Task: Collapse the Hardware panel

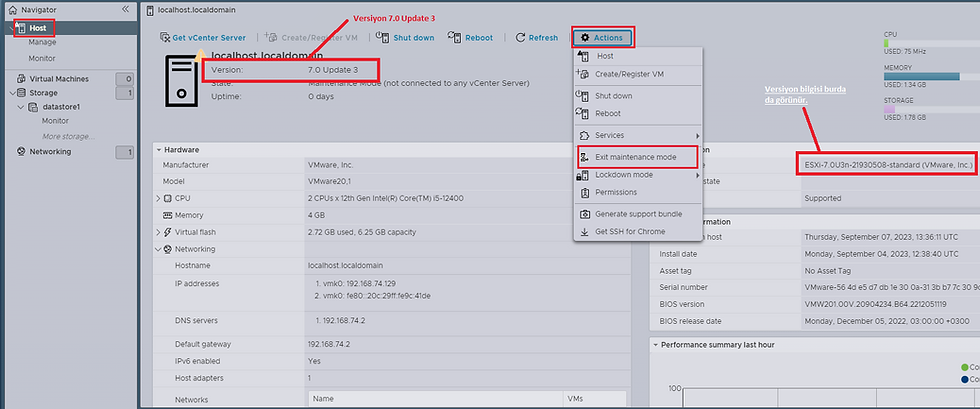Action: (x=159, y=150)
